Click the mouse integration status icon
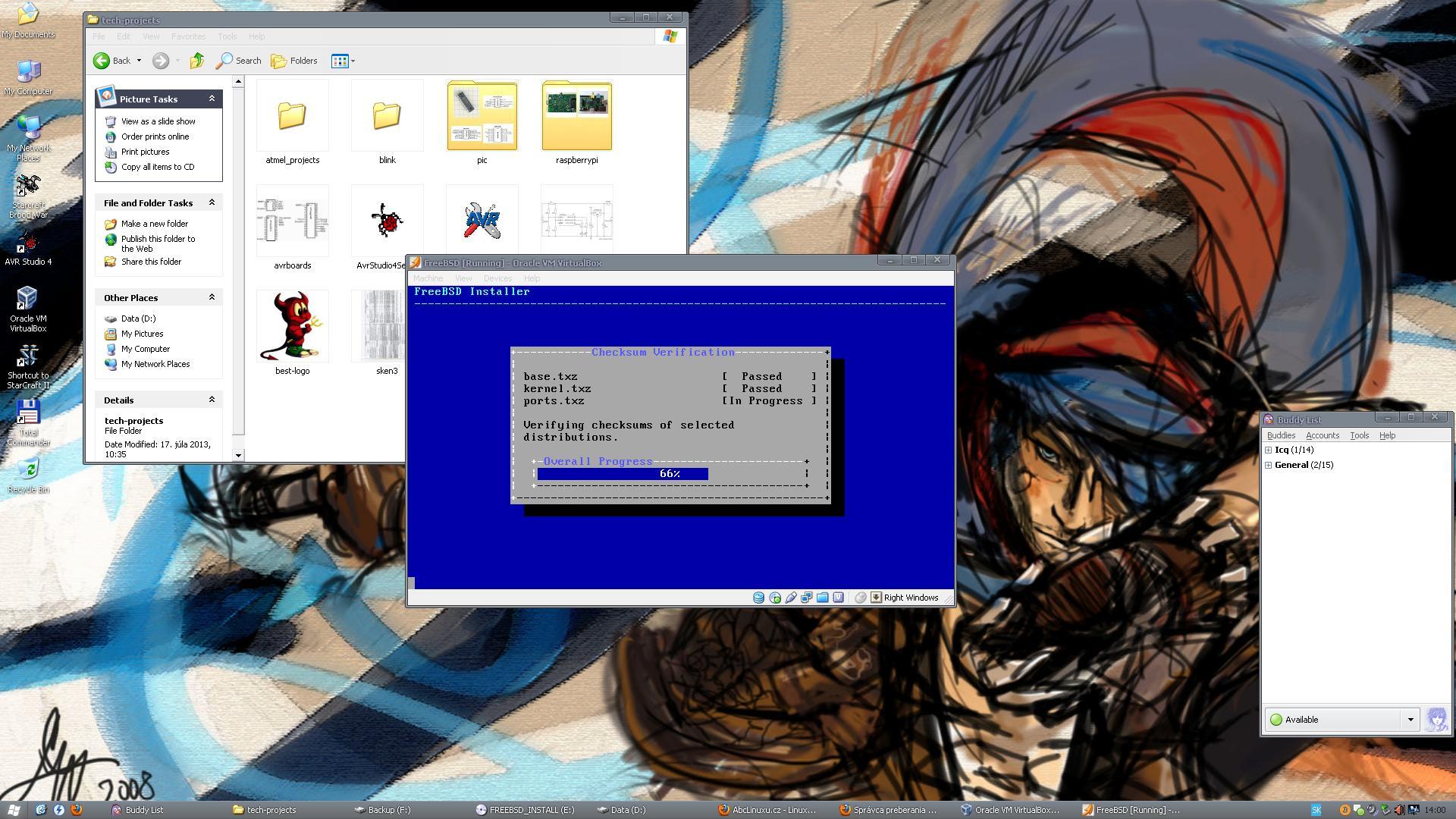 coord(861,598)
